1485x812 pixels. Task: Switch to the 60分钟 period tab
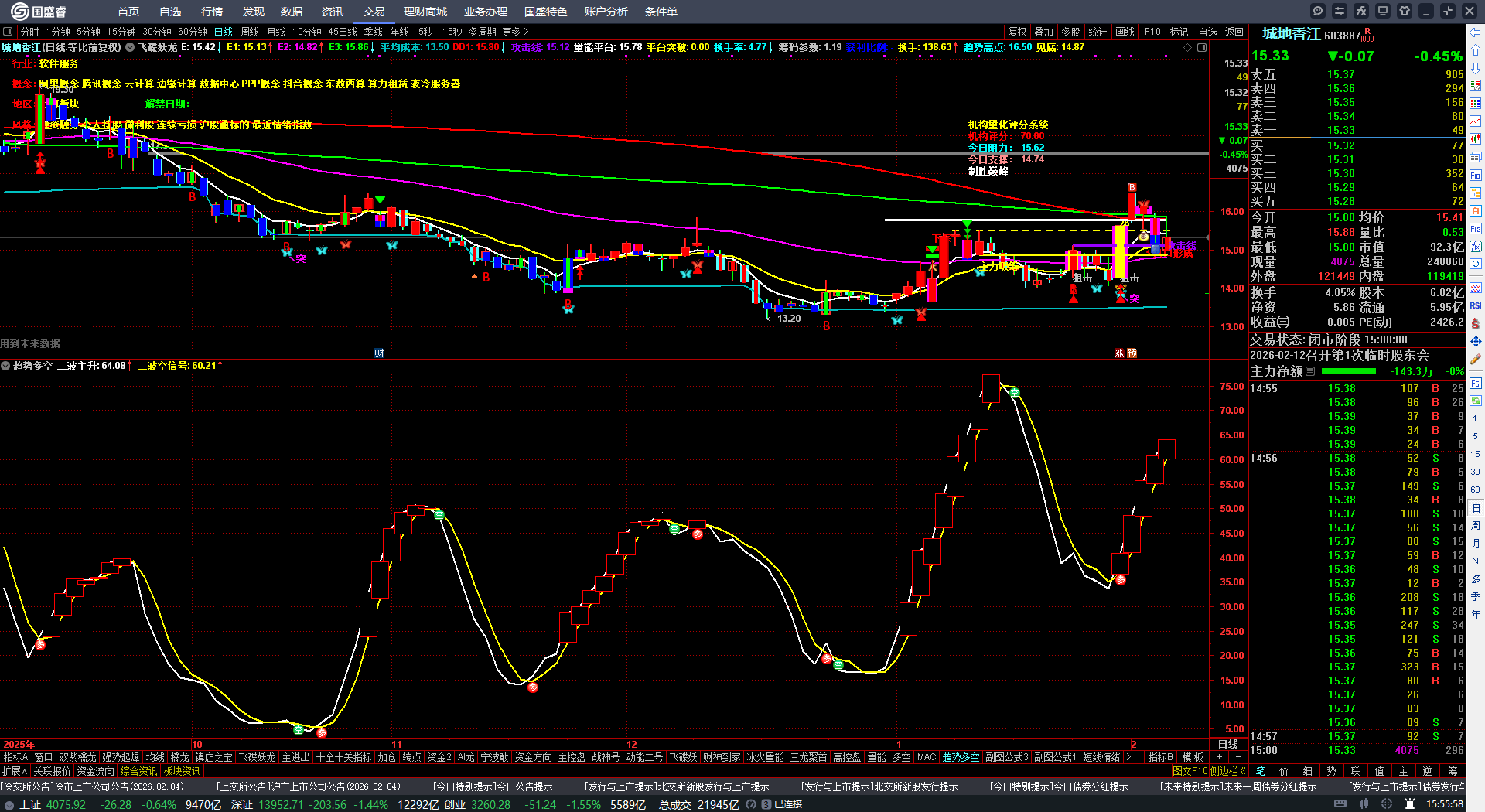click(193, 32)
